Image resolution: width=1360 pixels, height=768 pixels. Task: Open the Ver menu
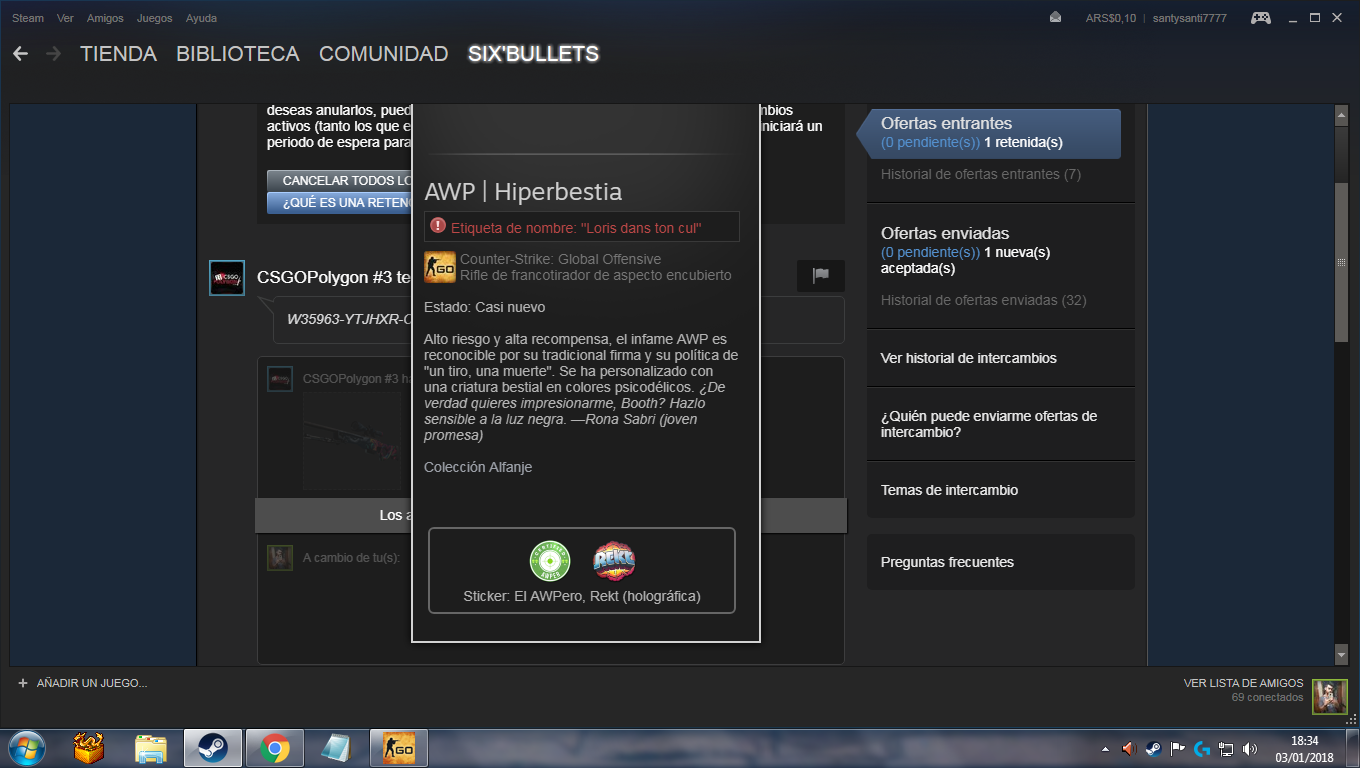point(66,18)
